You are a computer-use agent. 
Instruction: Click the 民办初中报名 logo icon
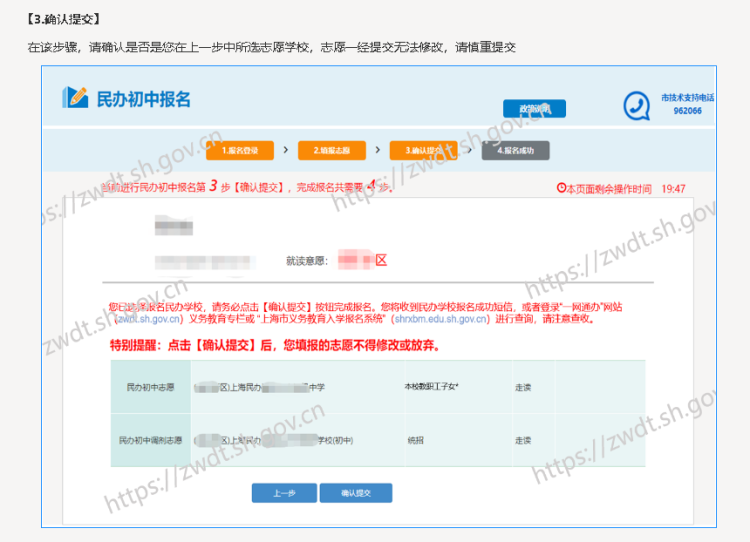point(75,98)
